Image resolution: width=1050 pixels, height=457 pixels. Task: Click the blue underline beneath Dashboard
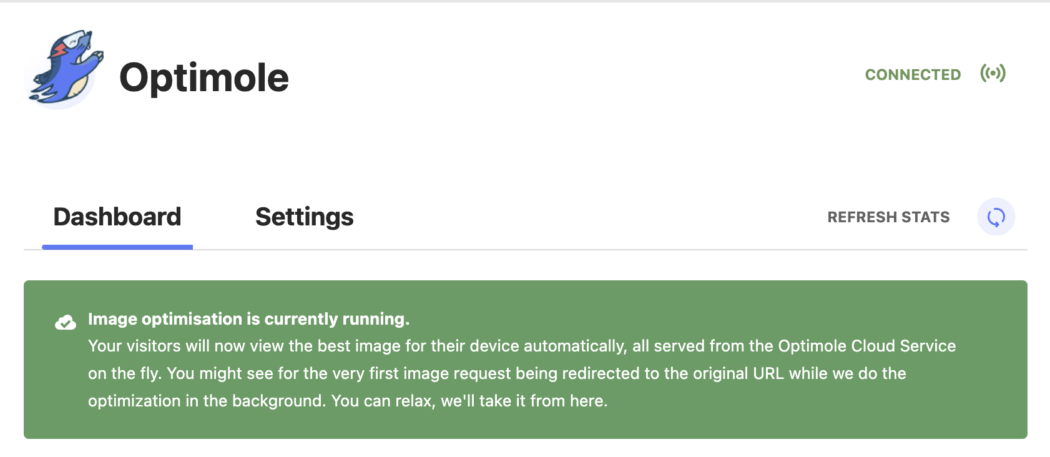coord(117,247)
